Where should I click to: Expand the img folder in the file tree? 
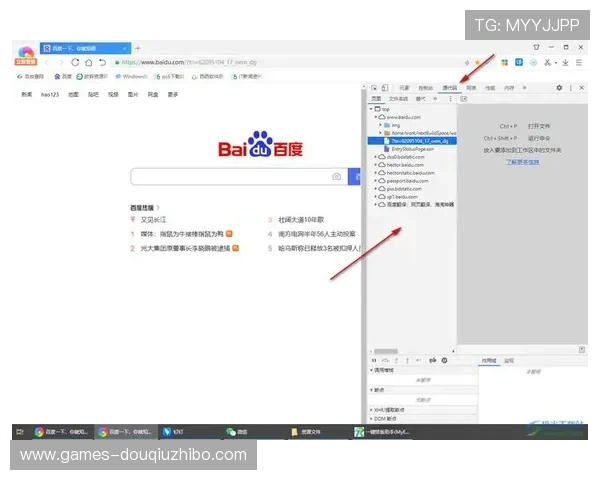(x=380, y=125)
